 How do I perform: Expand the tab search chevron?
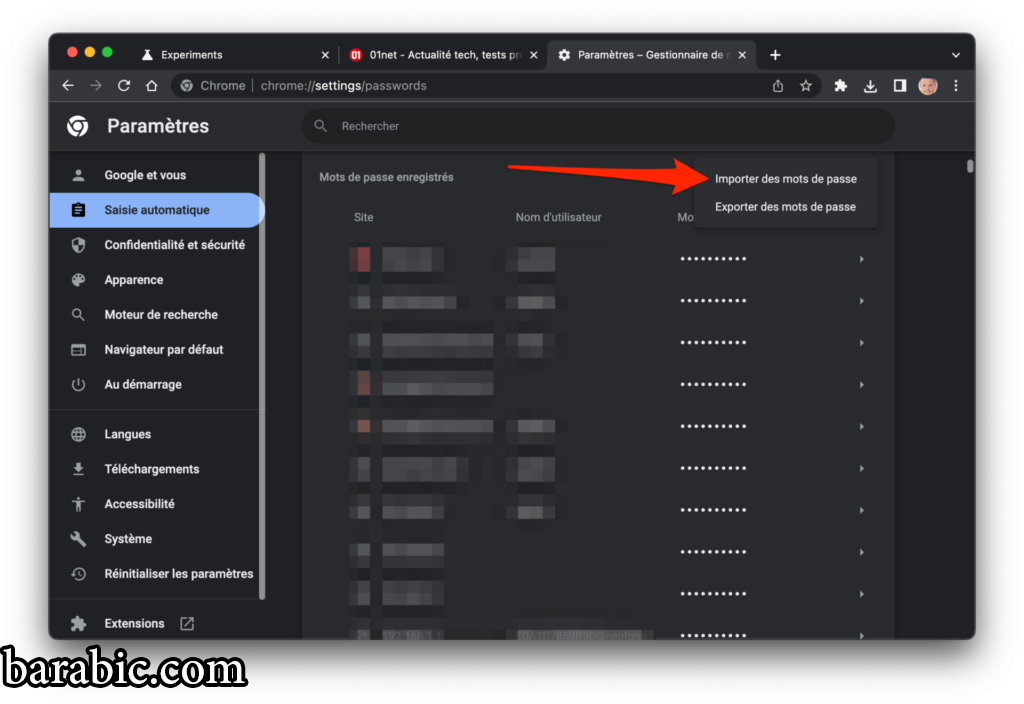tap(955, 55)
